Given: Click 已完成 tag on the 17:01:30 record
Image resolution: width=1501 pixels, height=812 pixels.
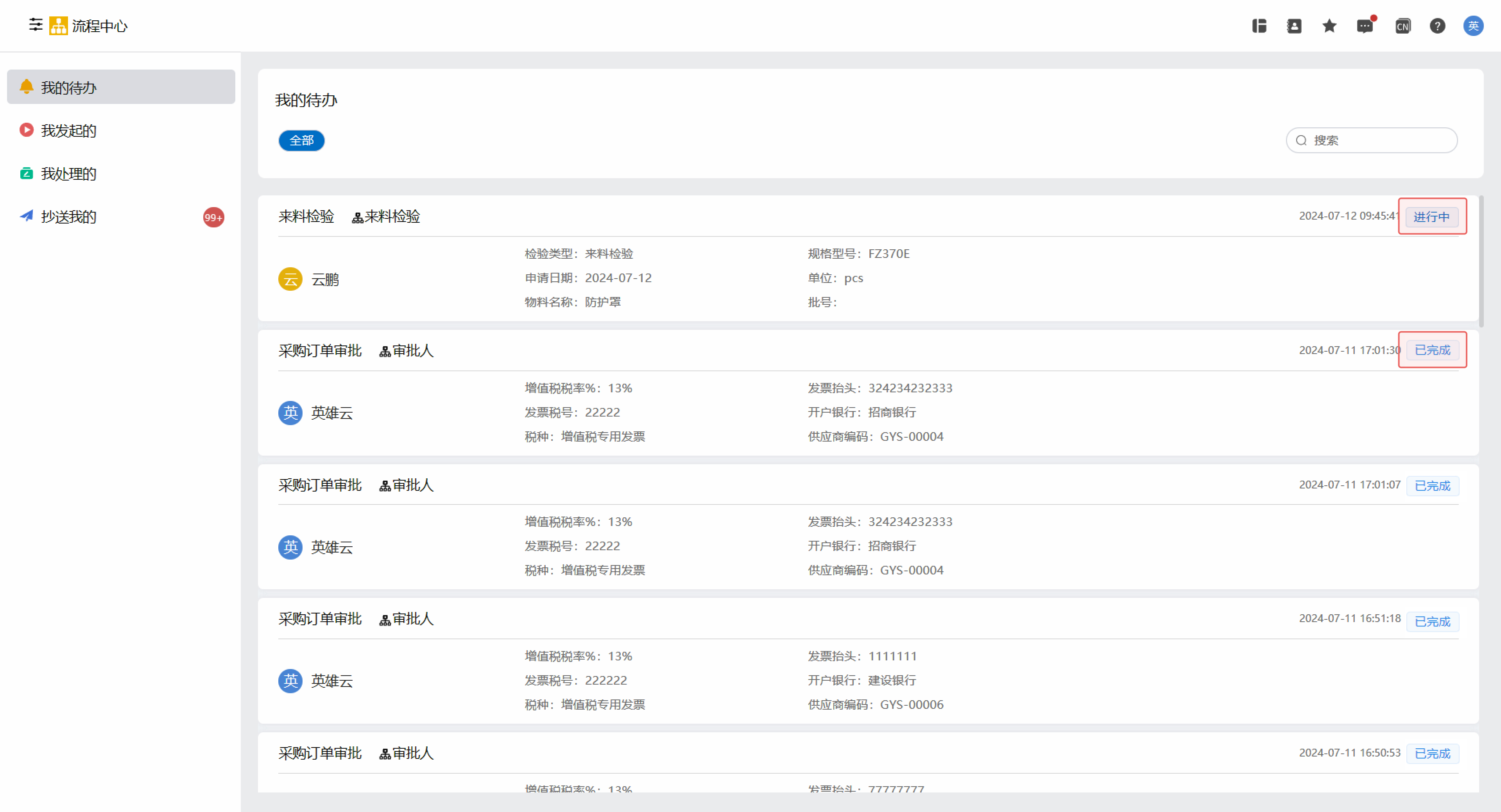Looking at the screenshot, I should 1432,350.
